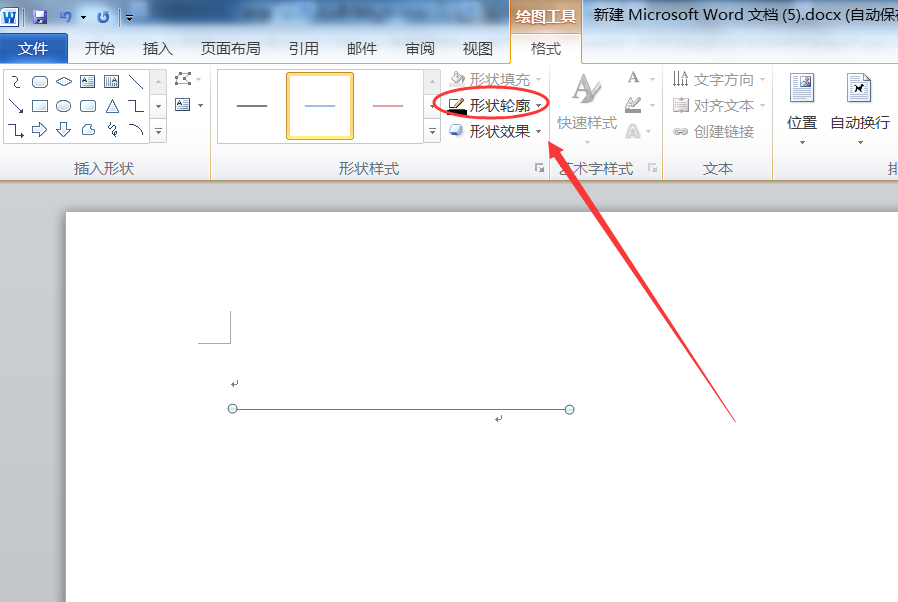Open the Customize Quick Access Toolbar dropdown
Screen dimensions: 898x602
(x=129, y=18)
